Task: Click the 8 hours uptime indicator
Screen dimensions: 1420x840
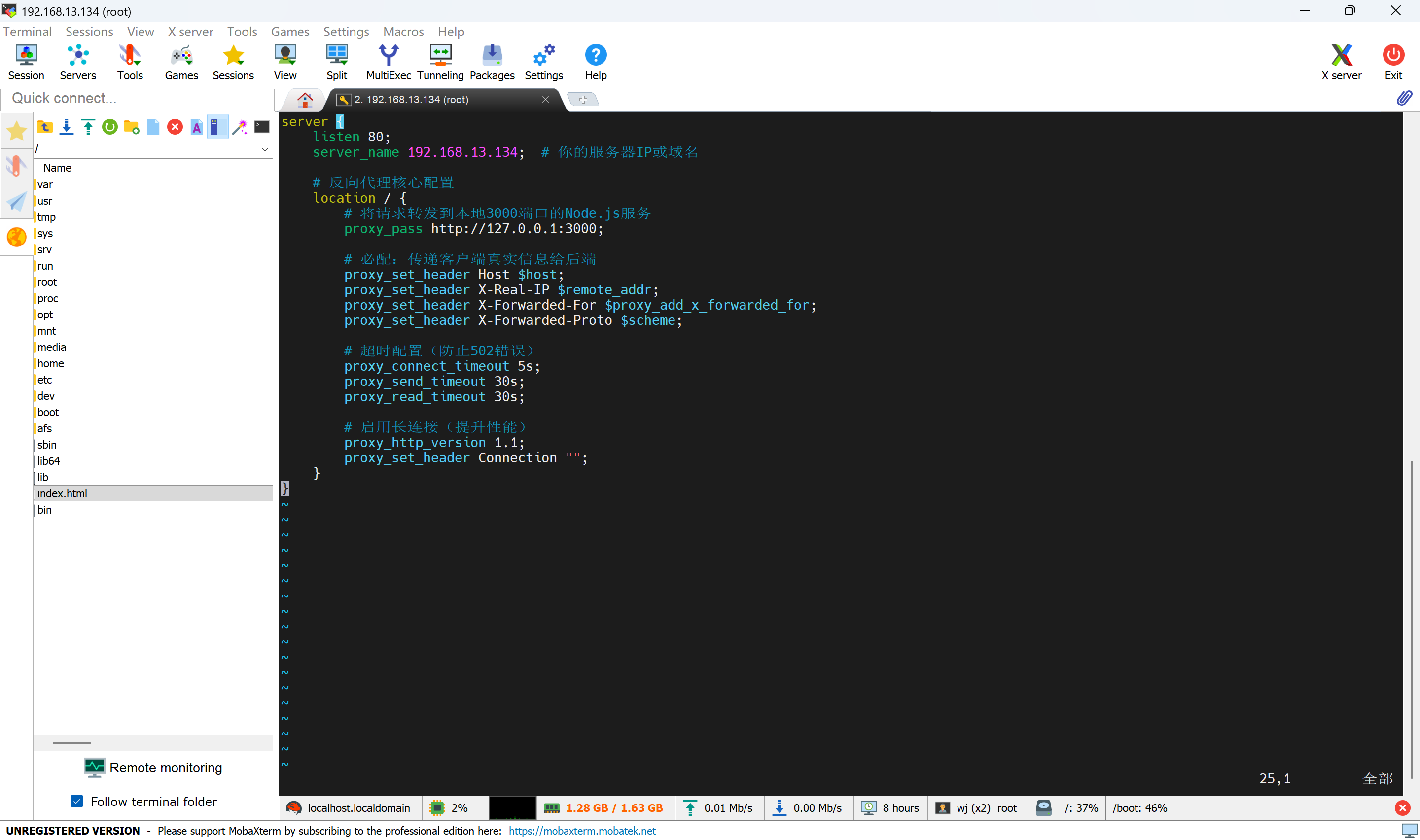Action: pyautogui.click(x=890, y=808)
